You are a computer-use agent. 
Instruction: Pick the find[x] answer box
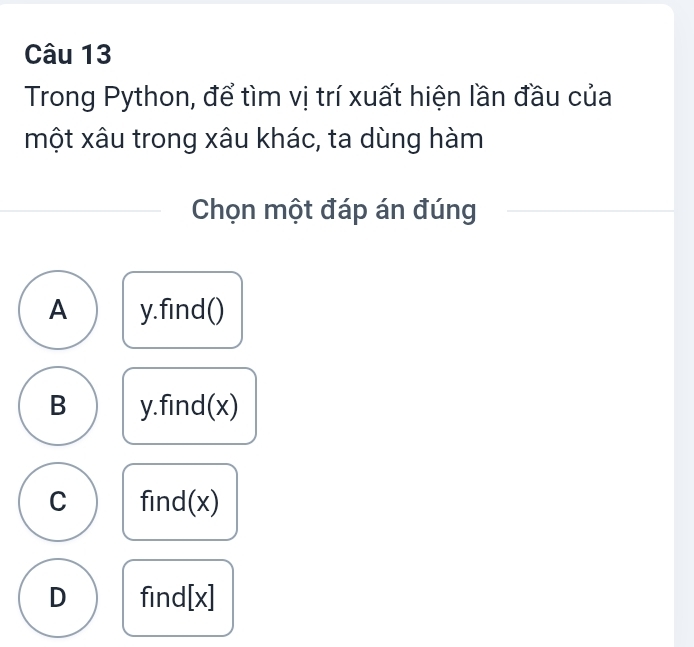pos(178,598)
